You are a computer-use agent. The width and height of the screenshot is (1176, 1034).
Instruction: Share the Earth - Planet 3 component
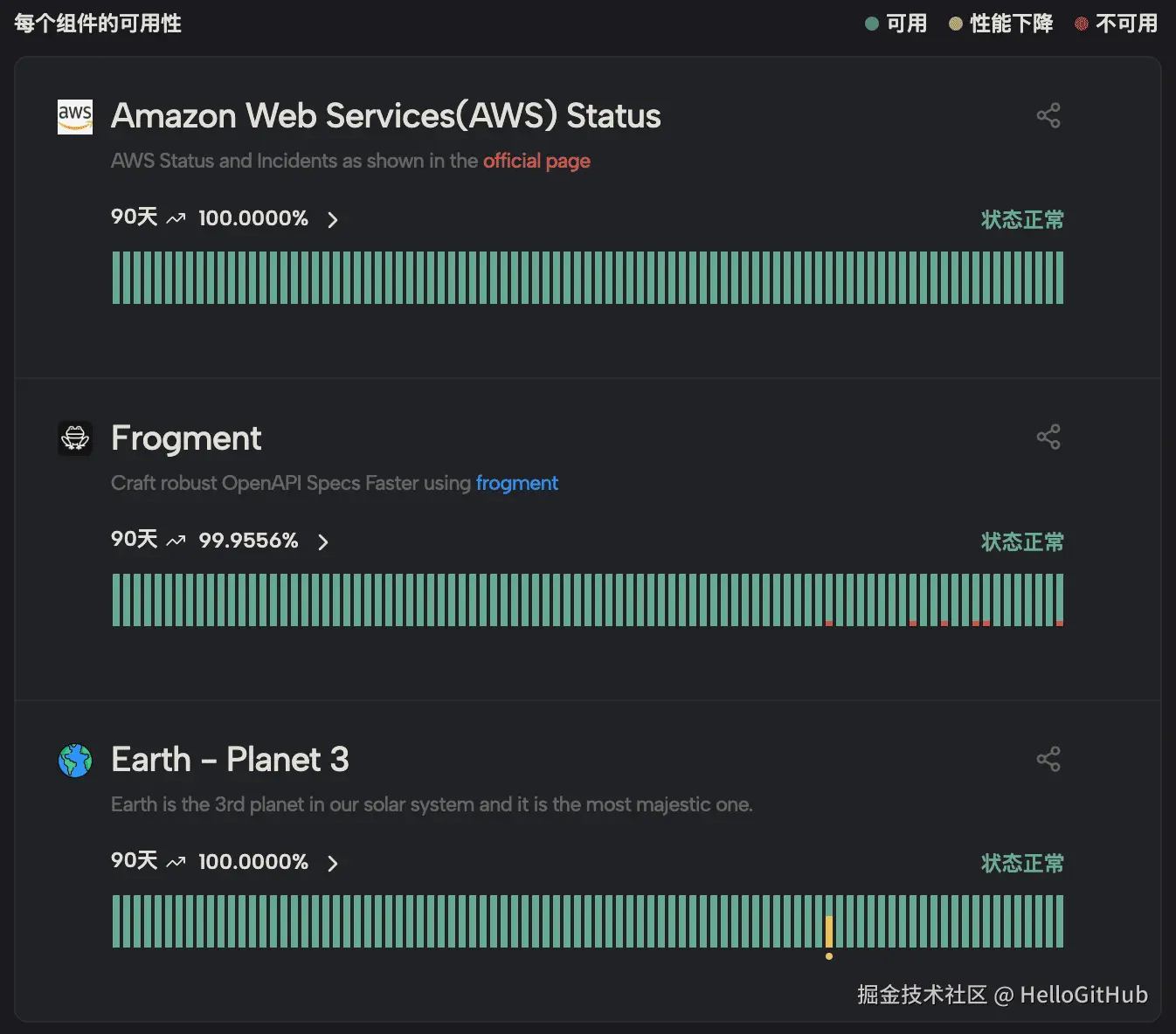1048,759
